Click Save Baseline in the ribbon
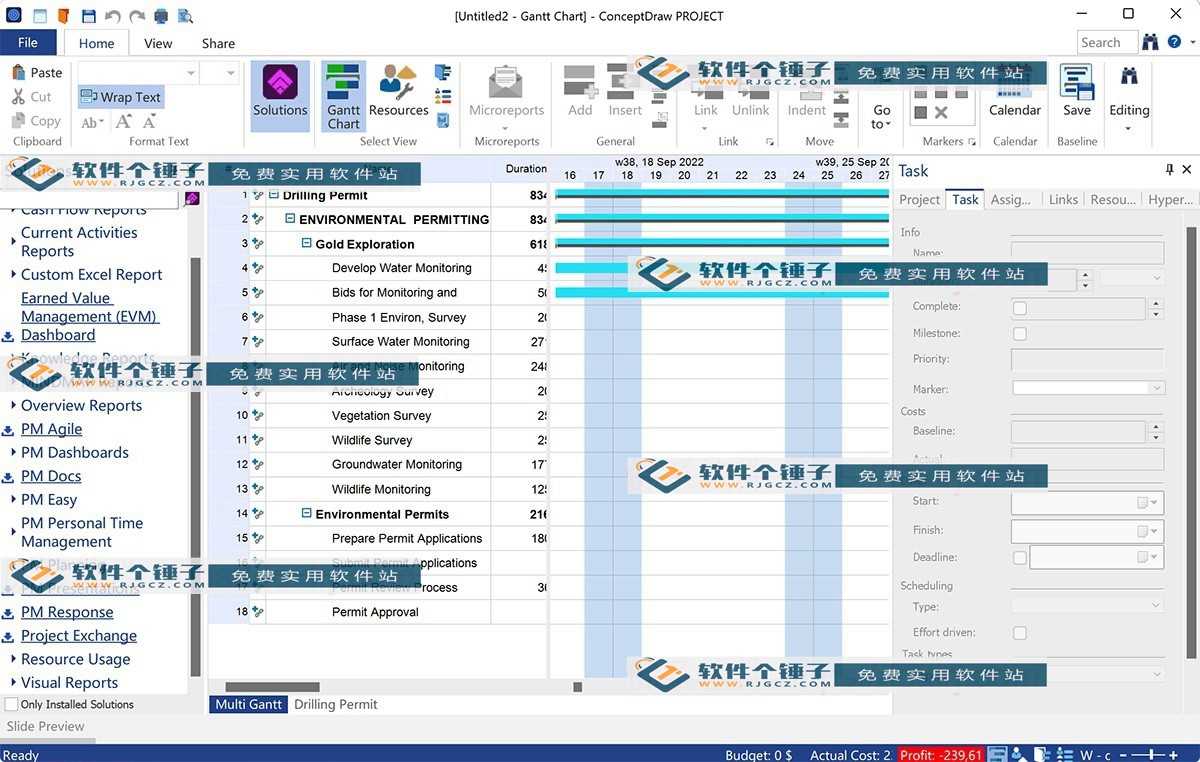Viewport: 1200px width, 762px height. coord(1077,92)
